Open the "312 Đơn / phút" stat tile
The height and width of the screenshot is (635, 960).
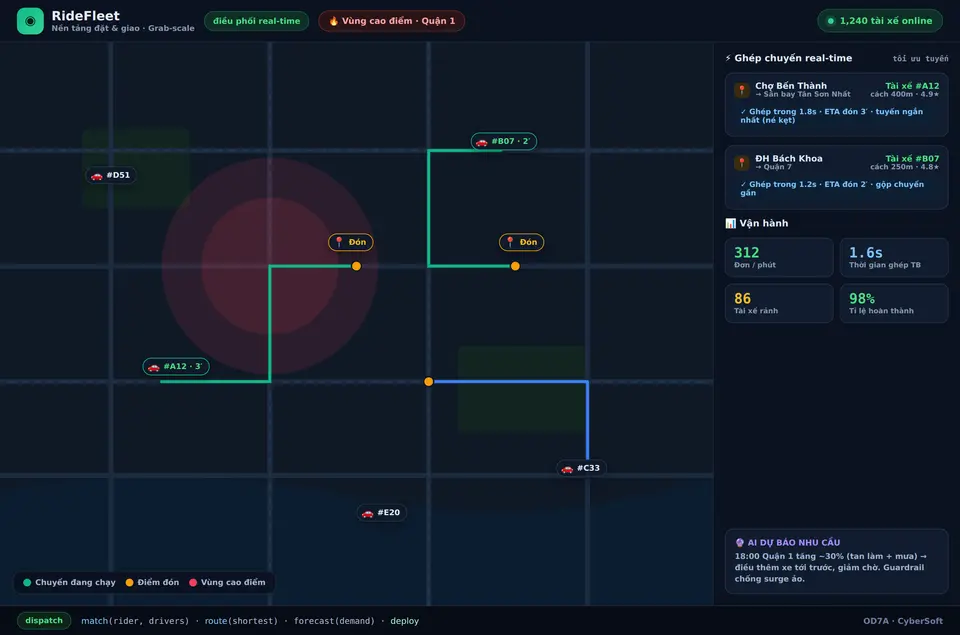(x=779, y=257)
